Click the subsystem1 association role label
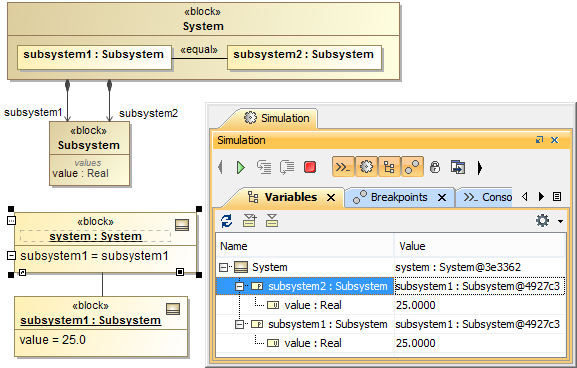The width and height of the screenshot is (577, 368). click(x=33, y=112)
